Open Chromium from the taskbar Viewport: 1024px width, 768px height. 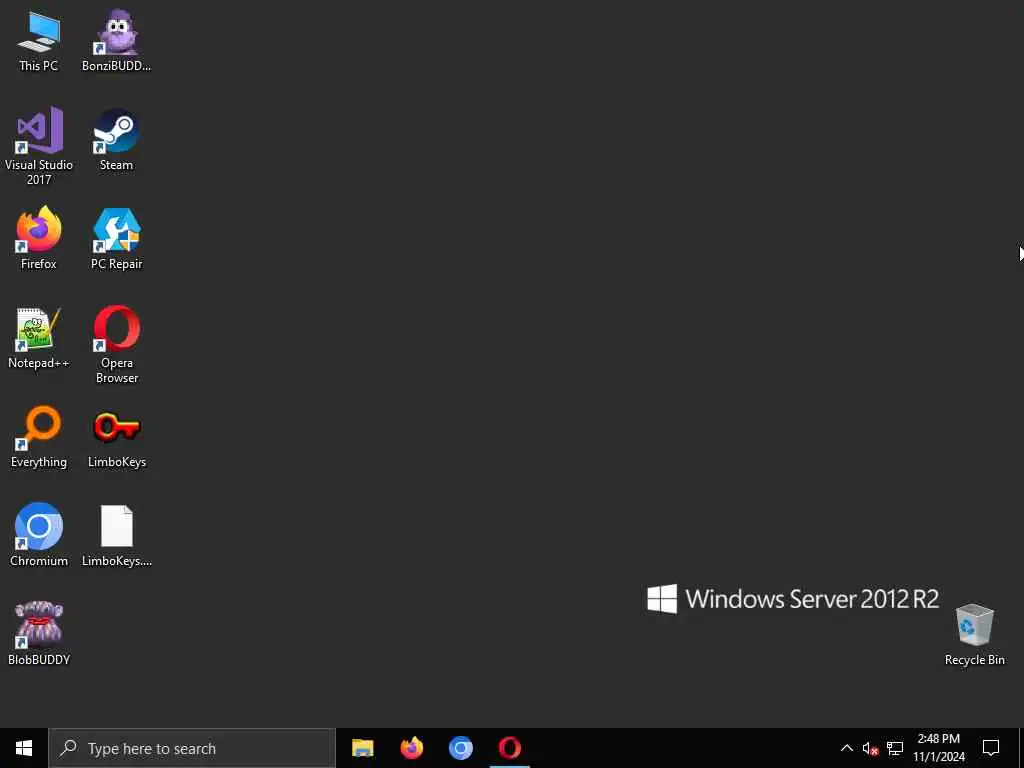(x=460, y=748)
